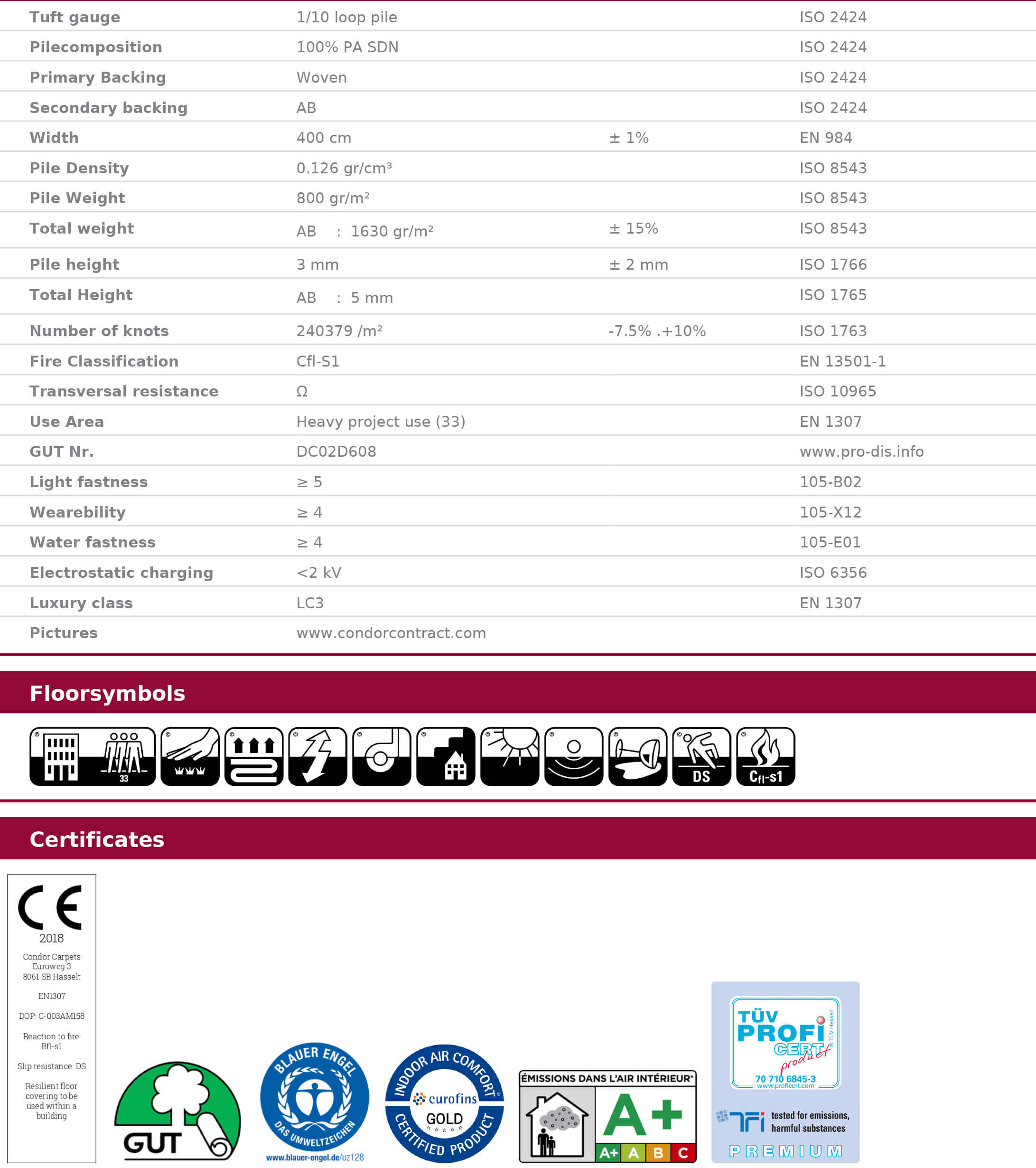Click the stairs suitability floor symbol
This screenshot has height=1168, width=1036.
coord(446,756)
